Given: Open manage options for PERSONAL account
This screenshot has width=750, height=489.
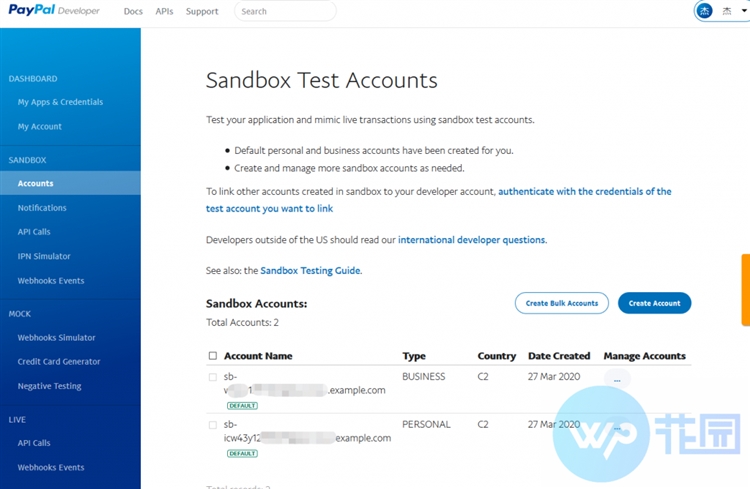Looking at the screenshot, I should coord(617,427).
